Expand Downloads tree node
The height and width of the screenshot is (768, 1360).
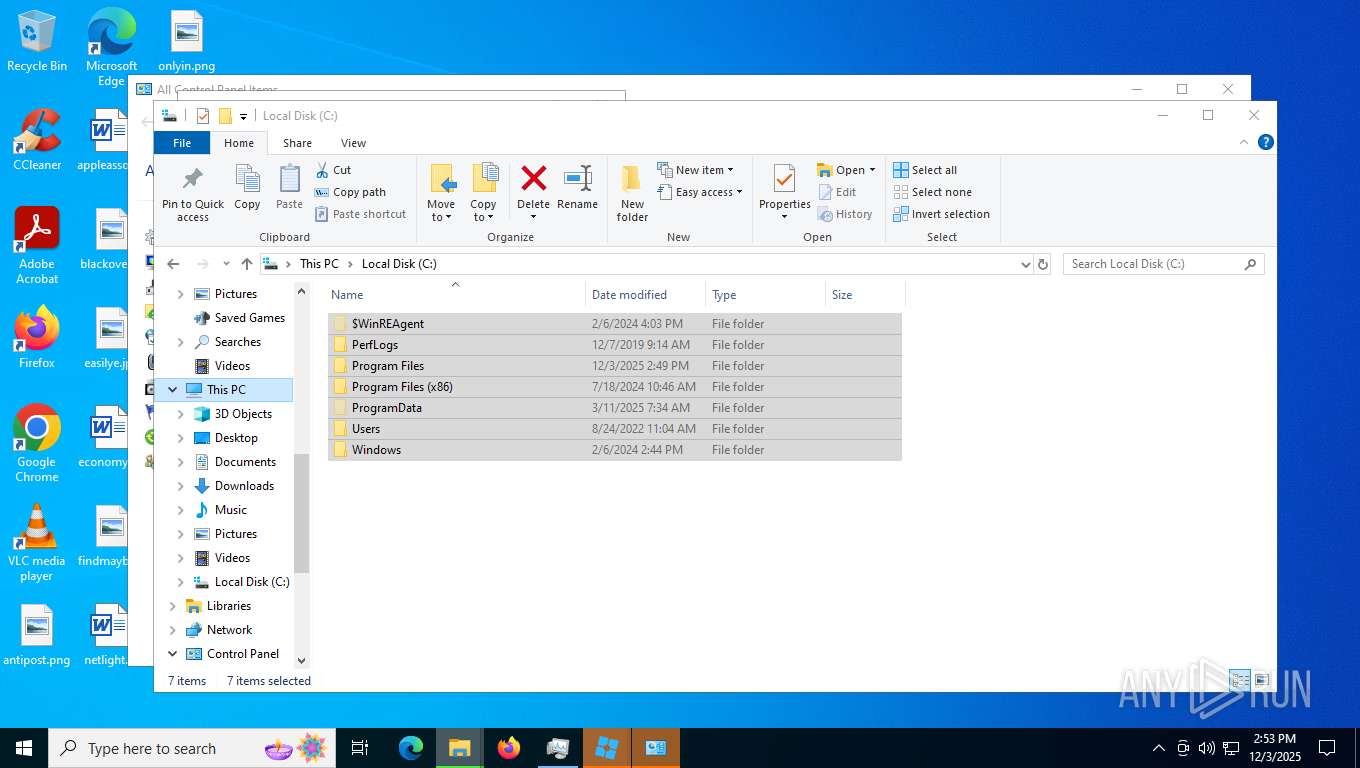click(x=180, y=486)
